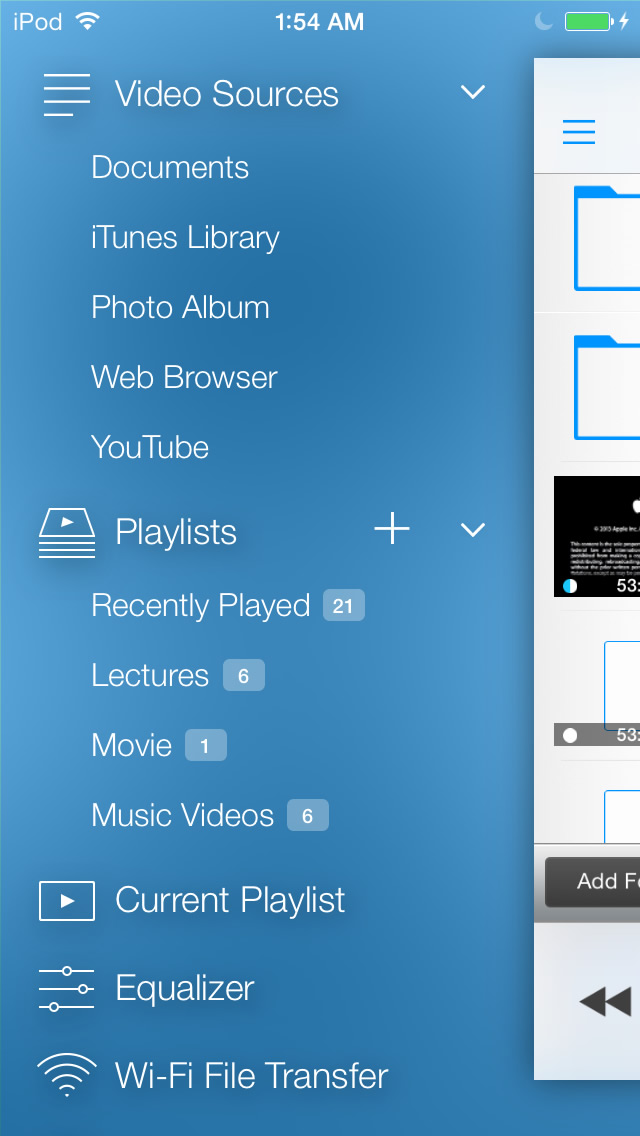Tap the blue hamburger menu icon

tap(579, 132)
